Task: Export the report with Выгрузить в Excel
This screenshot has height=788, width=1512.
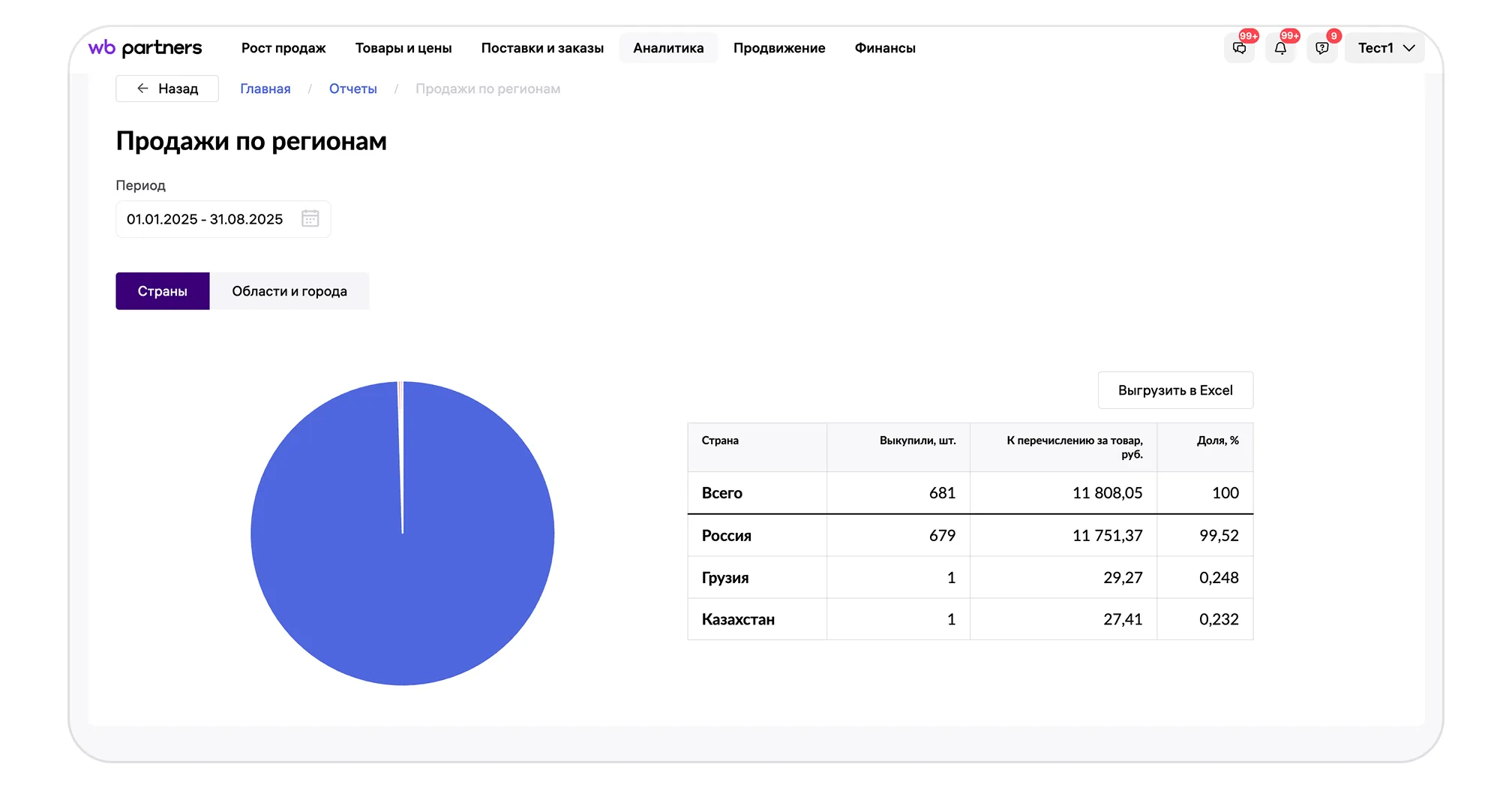Action: click(1174, 390)
